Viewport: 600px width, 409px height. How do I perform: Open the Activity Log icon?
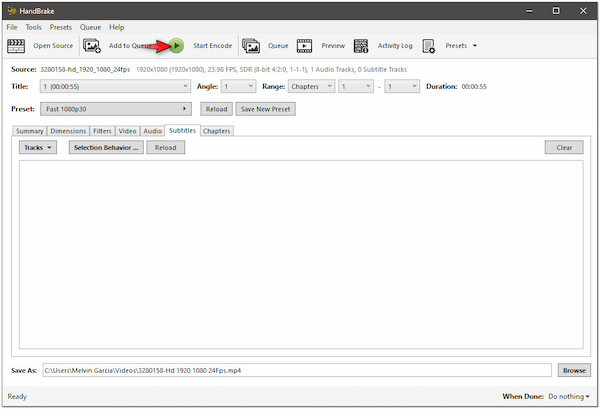(x=360, y=45)
